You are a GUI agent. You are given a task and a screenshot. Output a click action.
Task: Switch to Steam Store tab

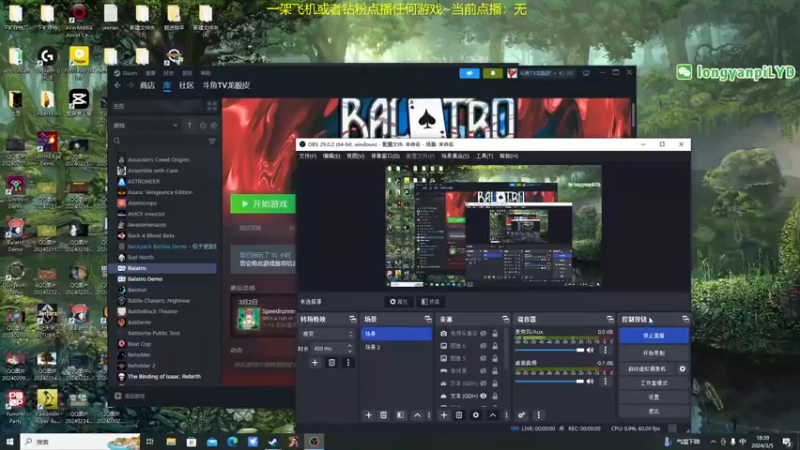[x=147, y=85]
